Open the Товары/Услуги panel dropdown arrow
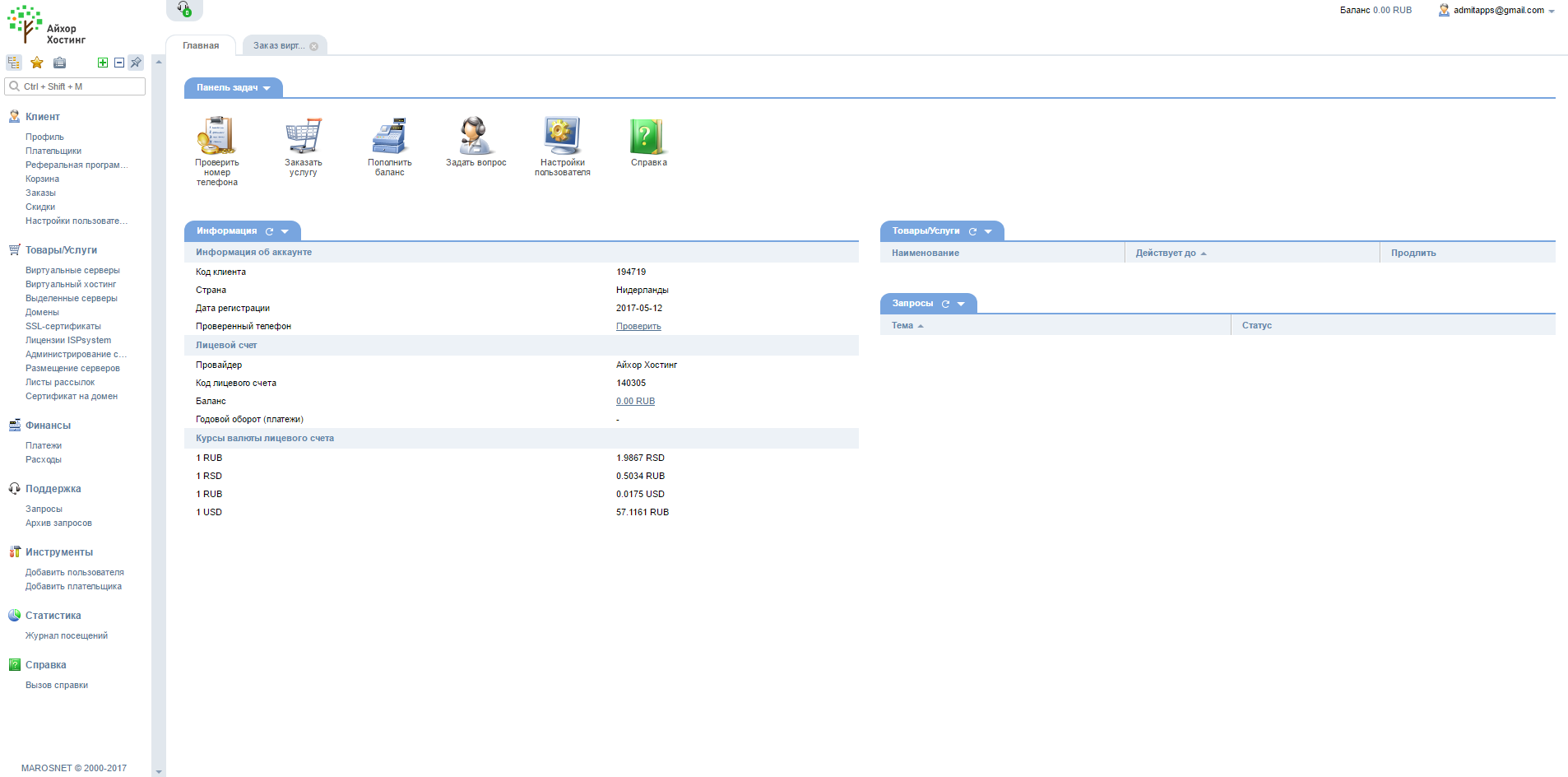 (x=988, y=231)
